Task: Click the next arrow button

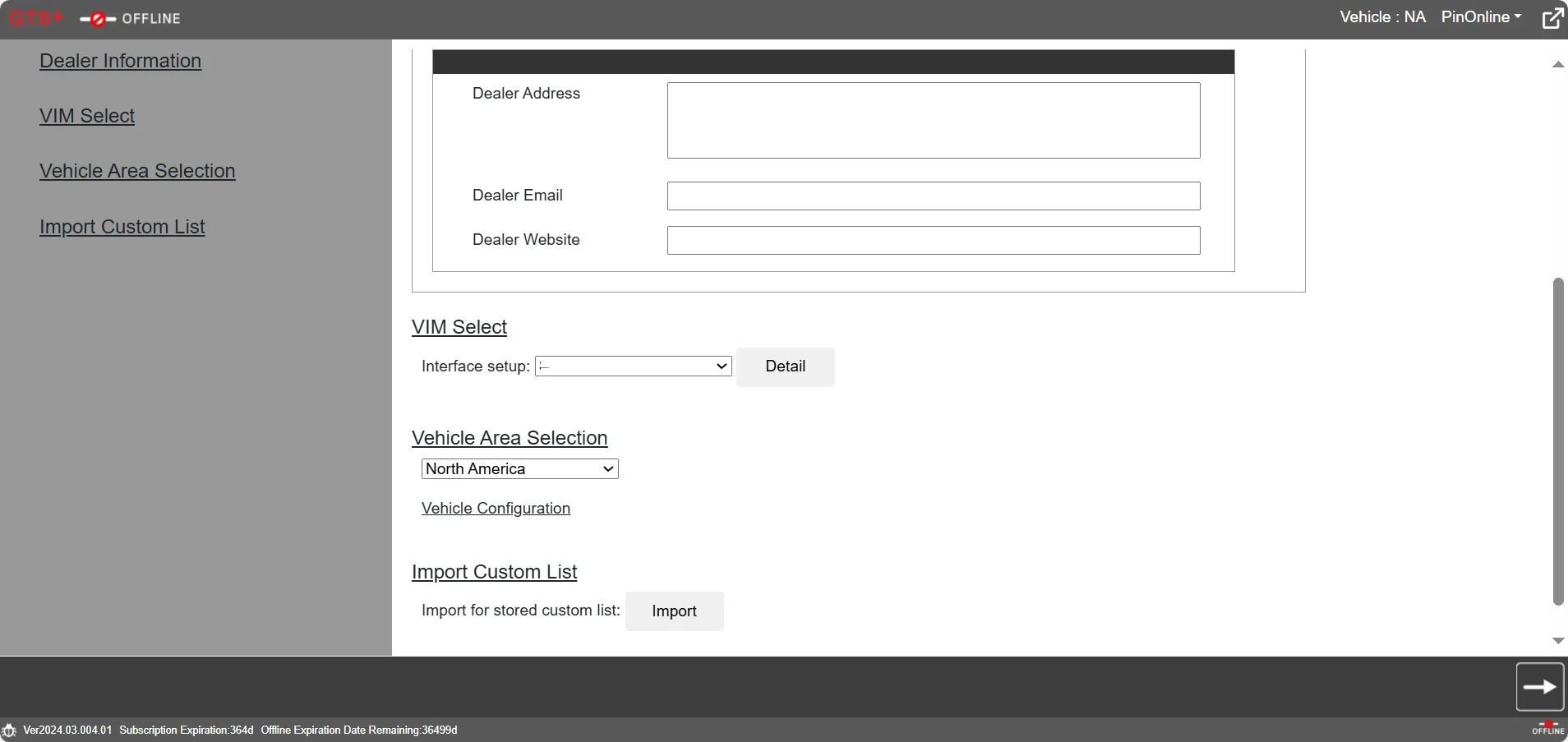Action: (1540, 687)
